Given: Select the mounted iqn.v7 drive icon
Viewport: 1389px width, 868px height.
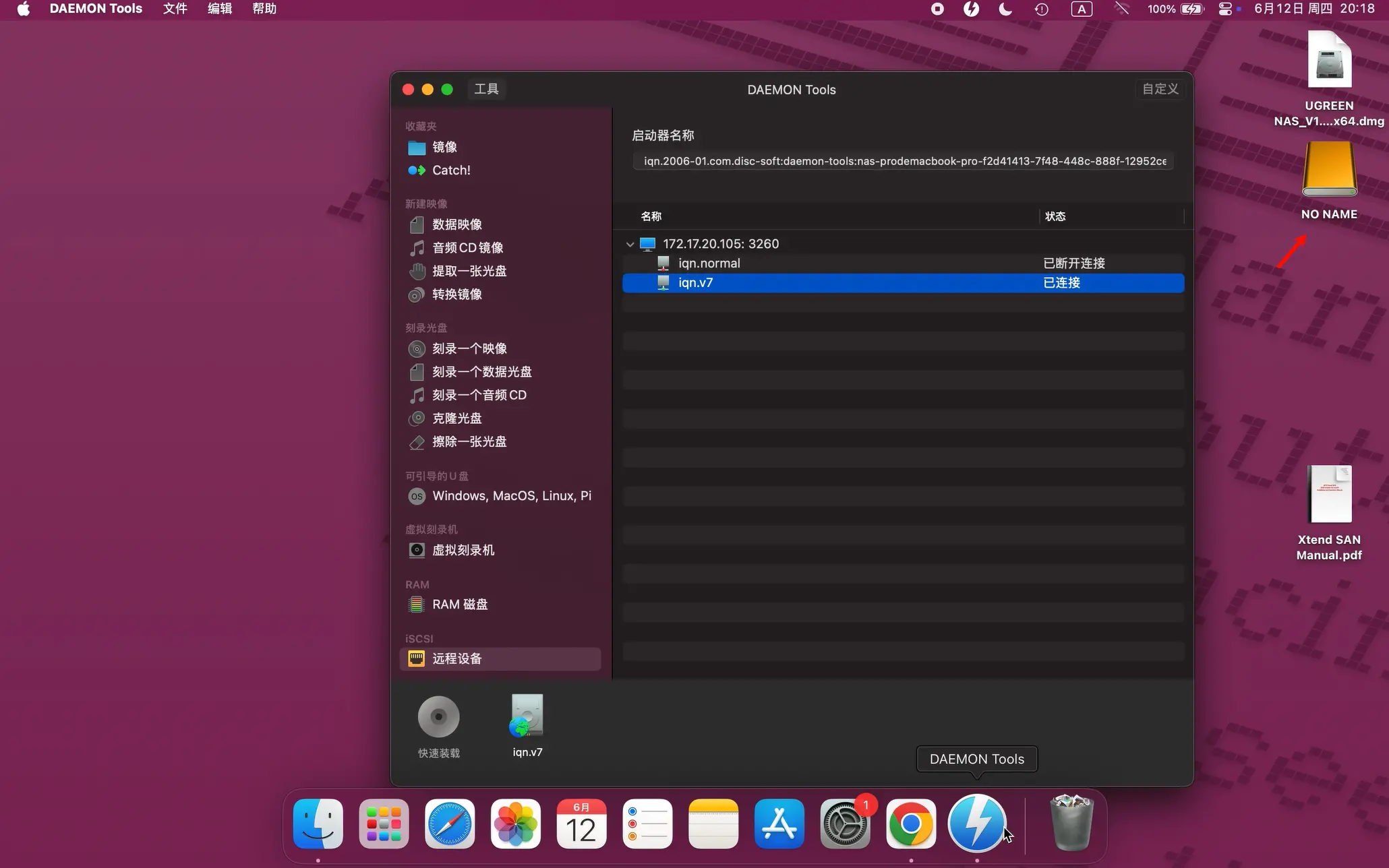Looking at the screenshot, I should (x=527, y=716).
